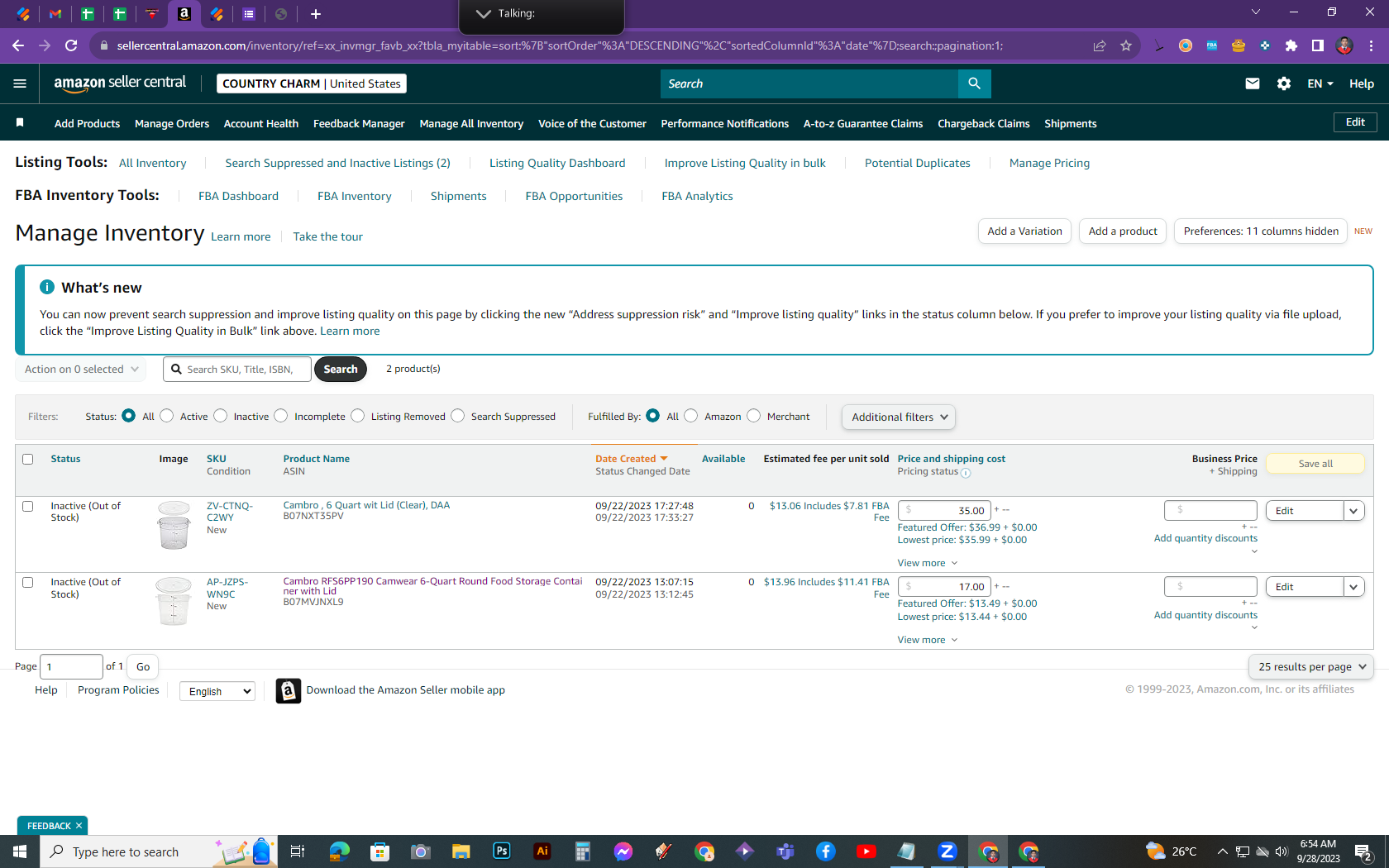Screen dimensions: 1389x868
Task: Go to the Listing Quality Dashboard tab
Action: pyautogui.click(x=557, y=163)
